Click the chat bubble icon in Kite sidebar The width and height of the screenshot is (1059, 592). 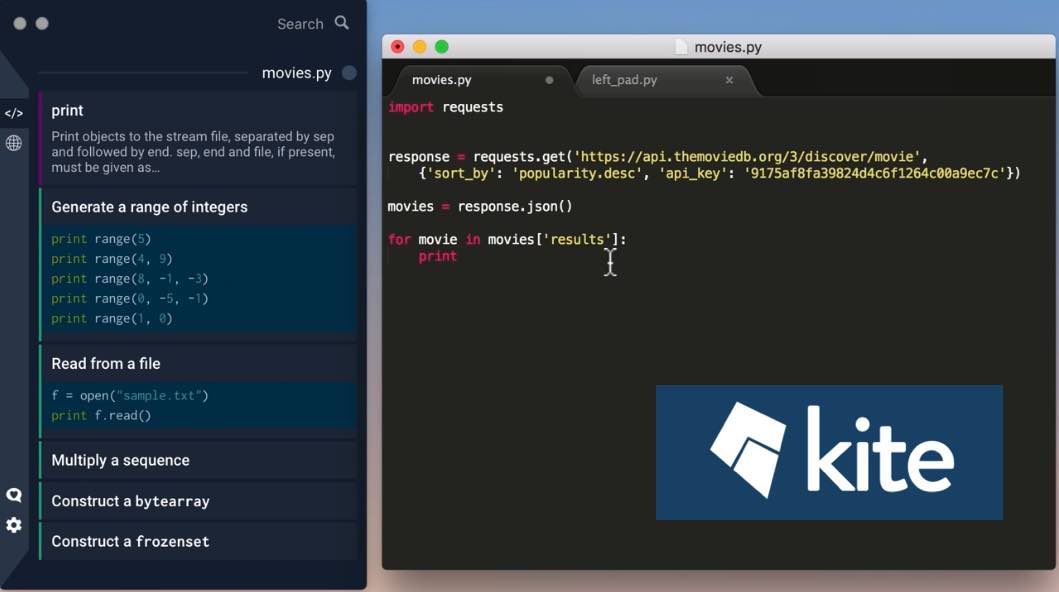pos(14,495)
